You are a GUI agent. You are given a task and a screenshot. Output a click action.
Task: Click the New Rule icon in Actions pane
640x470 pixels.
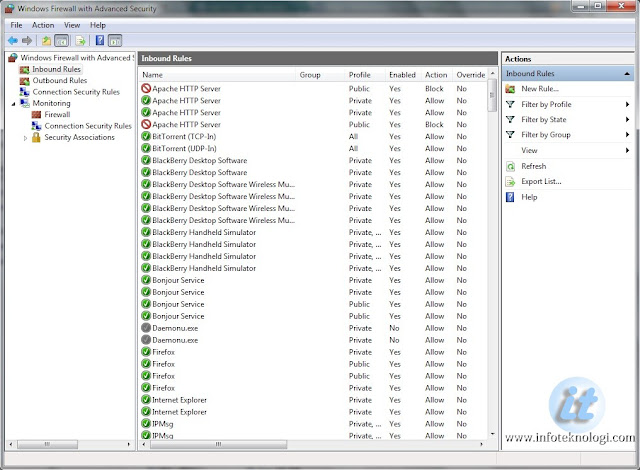coord(510,89)
